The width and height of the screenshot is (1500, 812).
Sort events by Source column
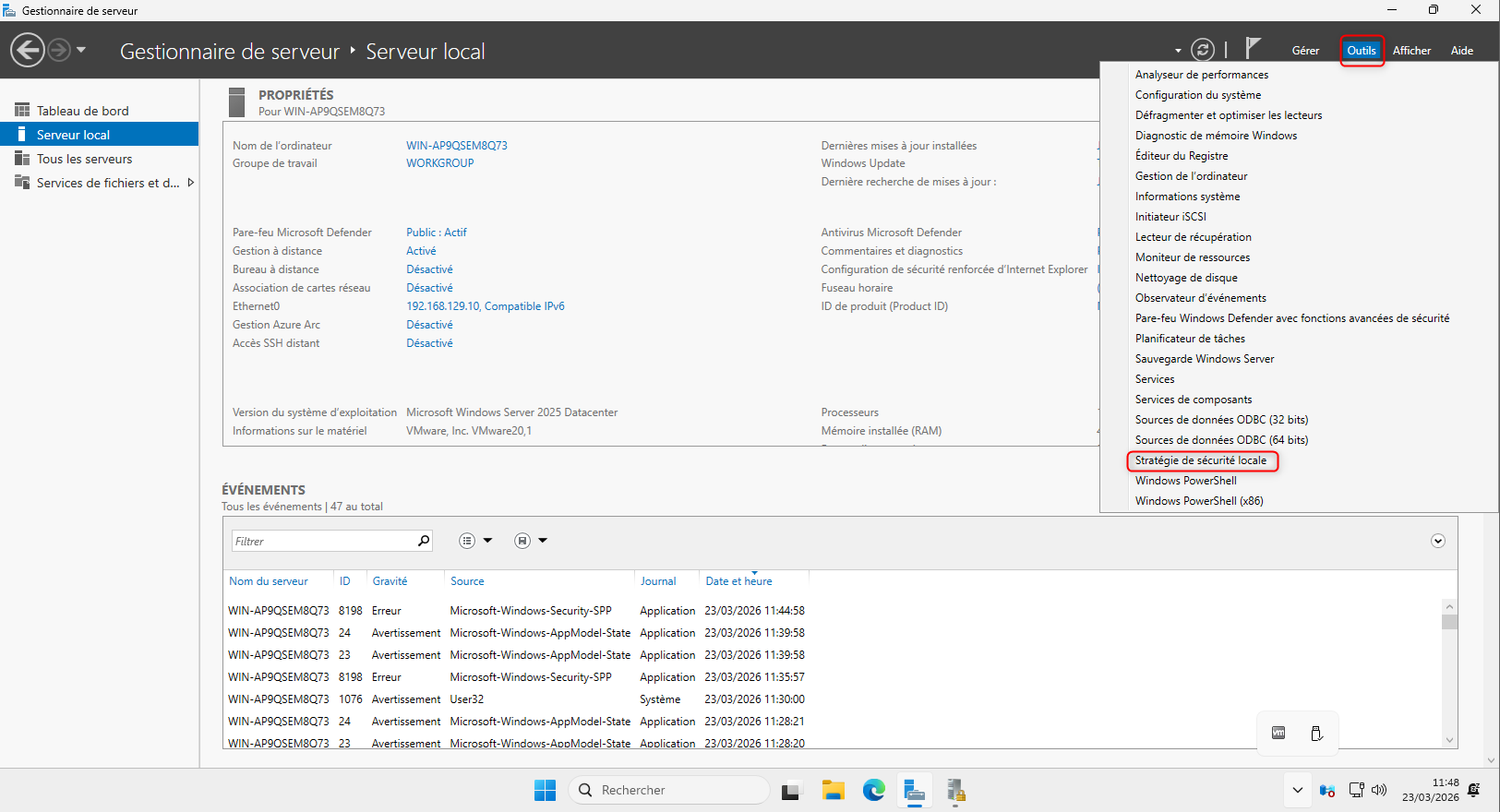point(467,581)
